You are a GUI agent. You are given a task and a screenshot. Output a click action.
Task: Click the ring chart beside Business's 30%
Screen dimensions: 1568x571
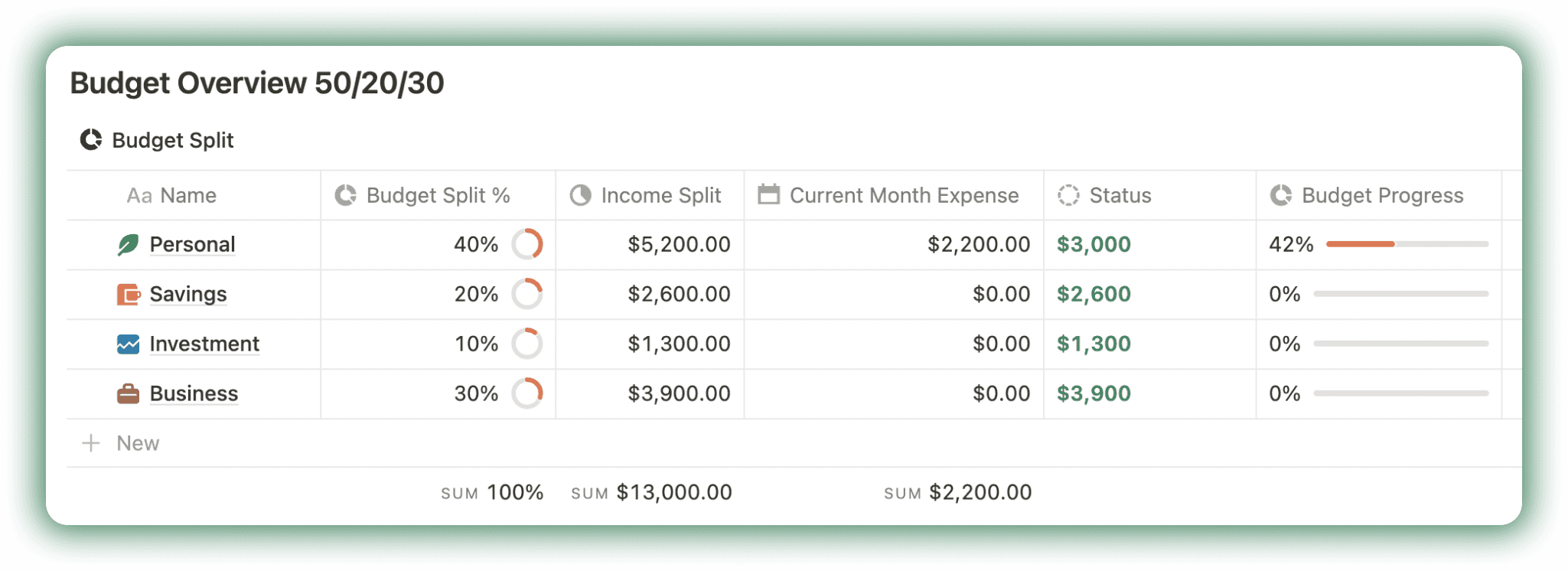coord(527,393)
